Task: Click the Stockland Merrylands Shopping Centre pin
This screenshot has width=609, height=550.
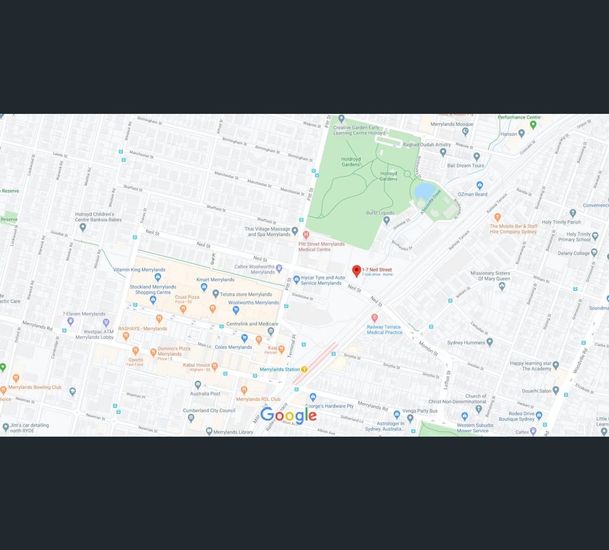Action: pyautogui.click(x=153, y=300)
